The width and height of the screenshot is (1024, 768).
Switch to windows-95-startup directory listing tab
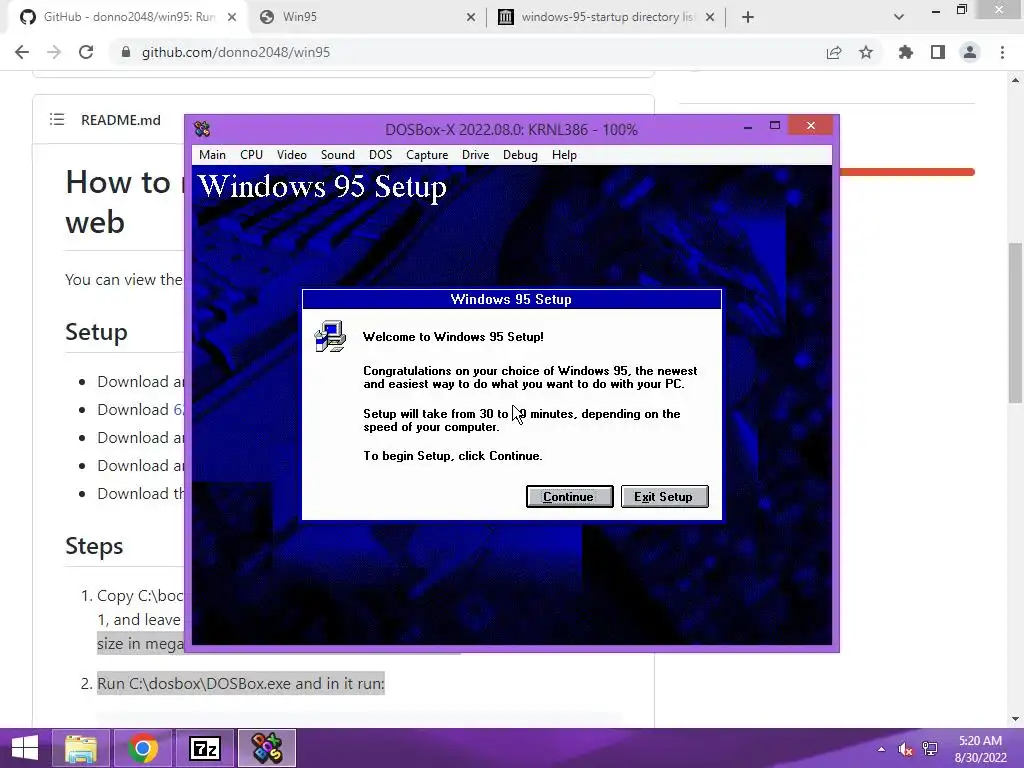pyautogui.click(x=607, y=17)
